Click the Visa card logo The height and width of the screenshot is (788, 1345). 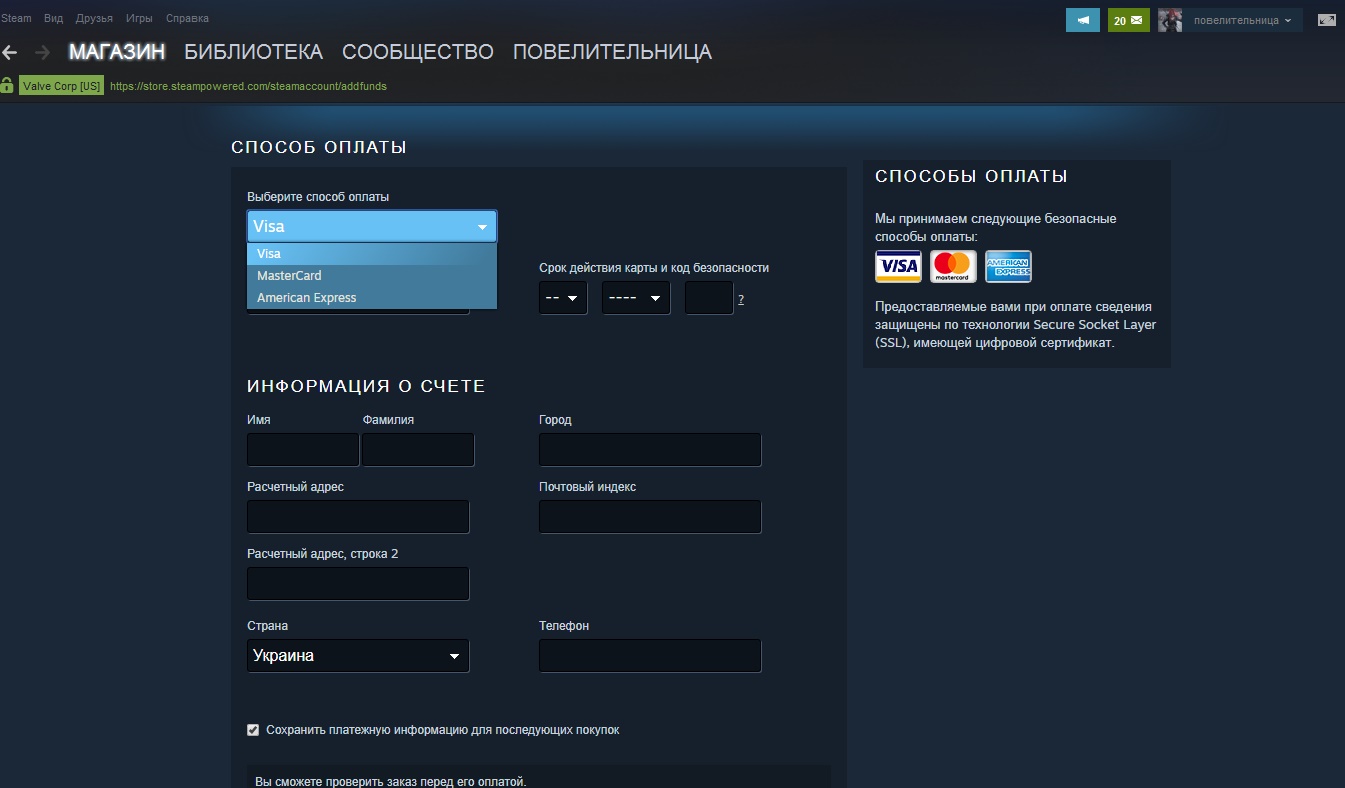click(x=898, y=266)
